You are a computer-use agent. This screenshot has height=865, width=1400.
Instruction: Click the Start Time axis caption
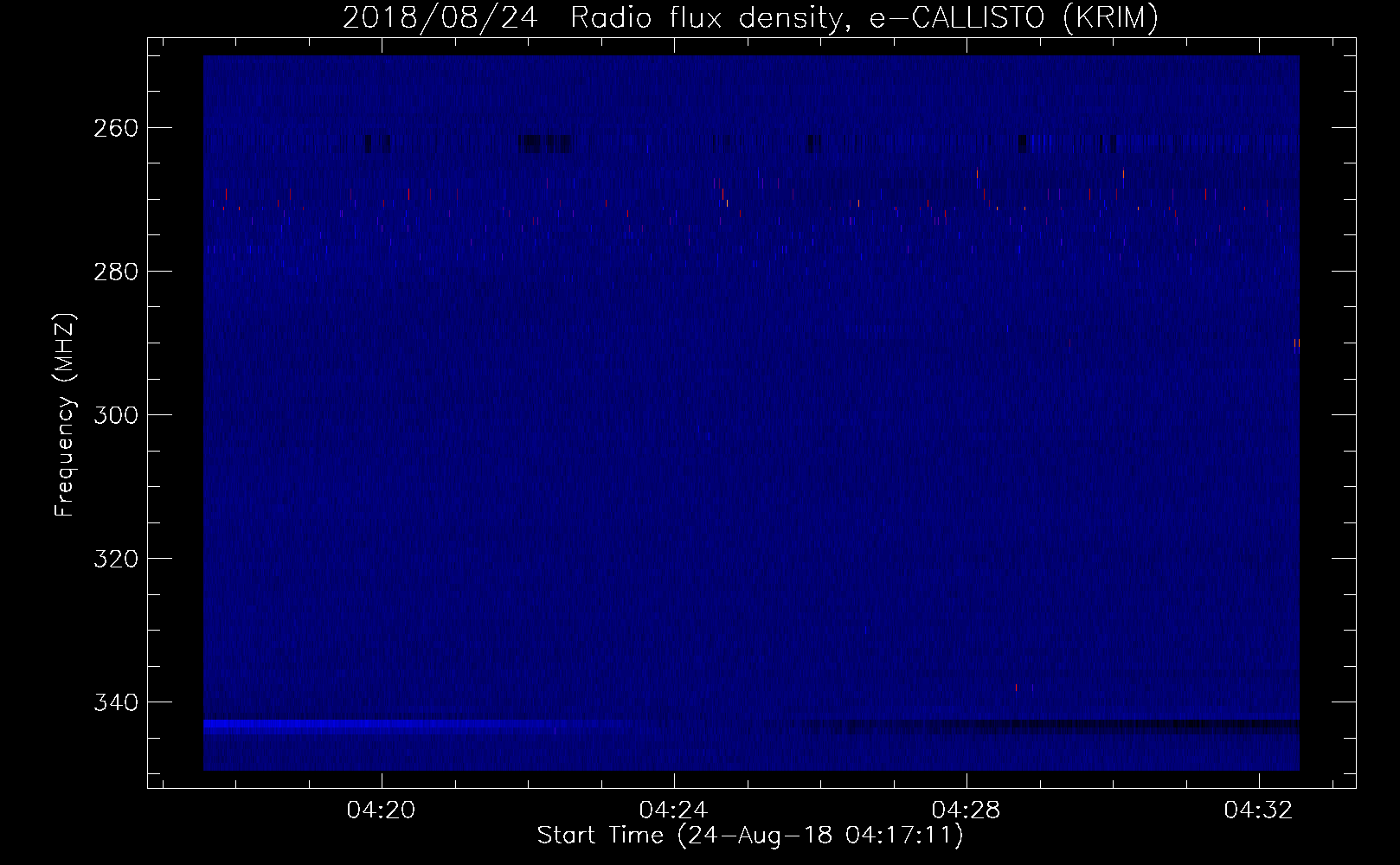750,836
